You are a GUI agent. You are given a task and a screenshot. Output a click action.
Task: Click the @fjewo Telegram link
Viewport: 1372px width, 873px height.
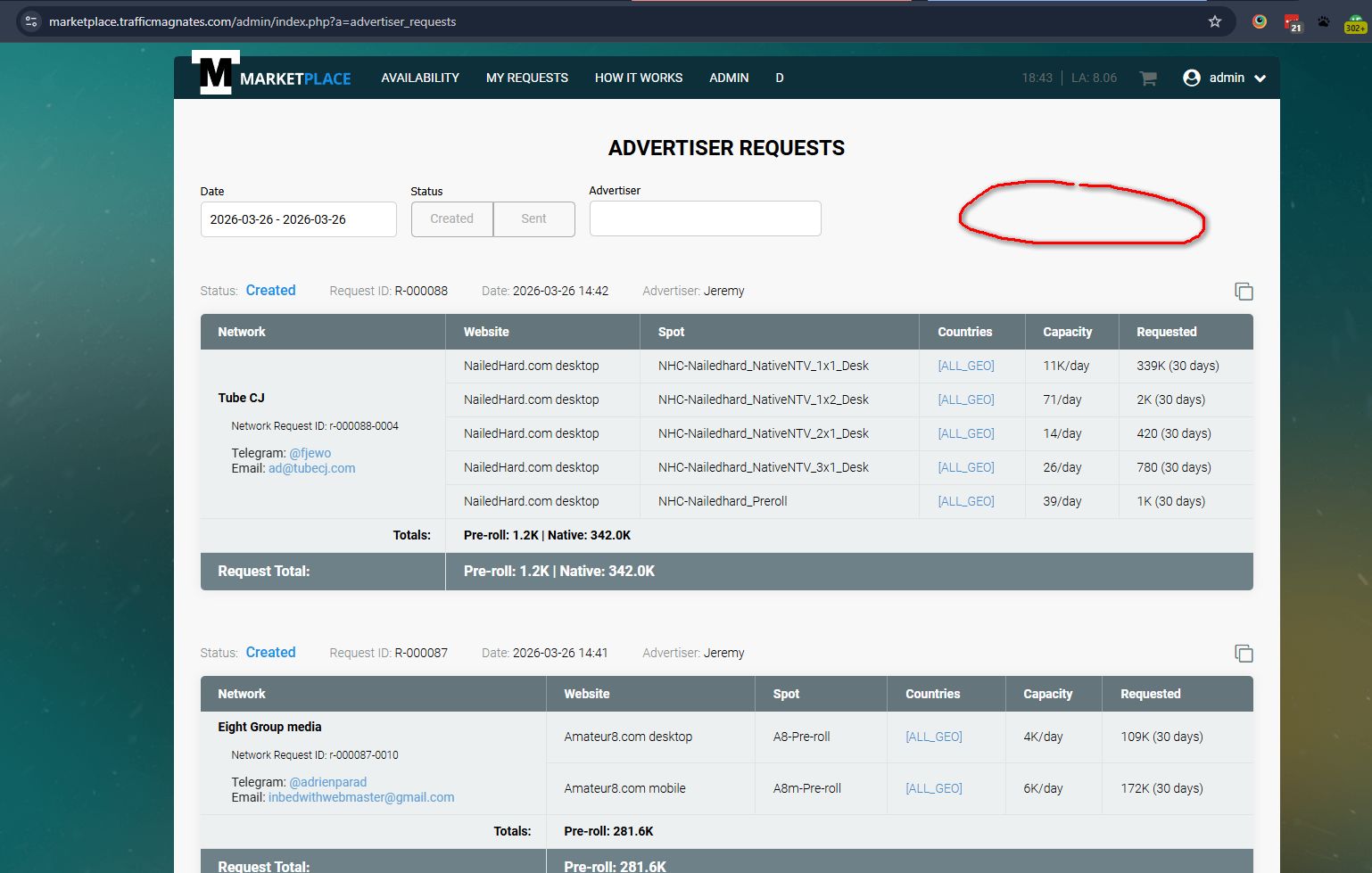[x=310, y=453]
